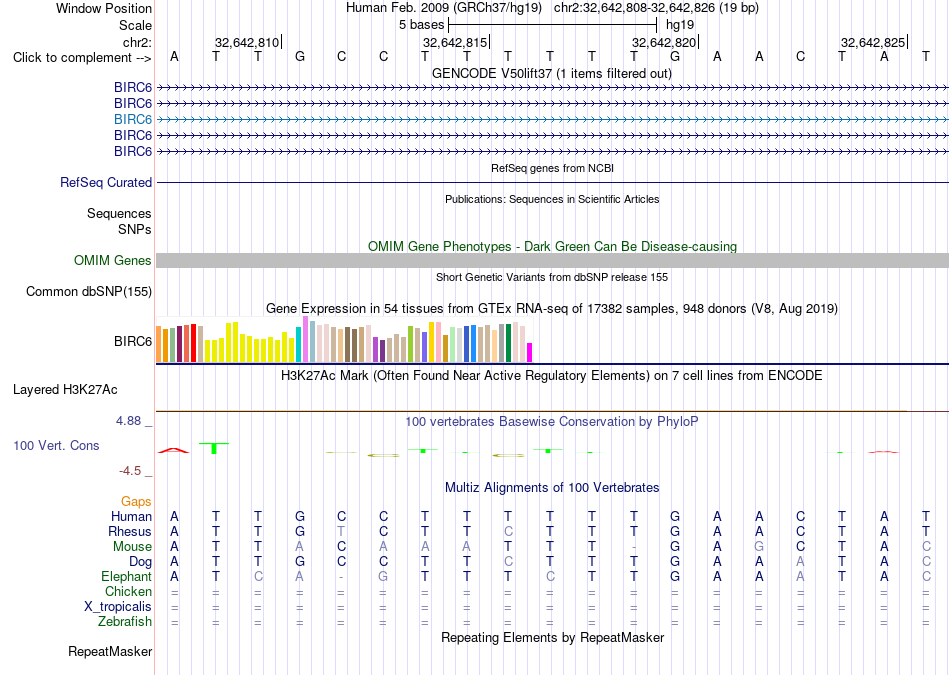
Task: Click the 32,642,825 position marker
Action: tap(873, 42)
